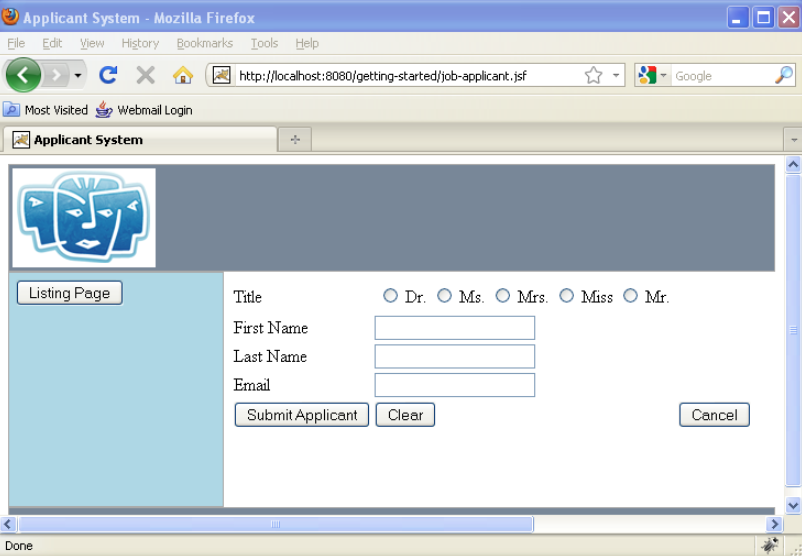Screen dimensions: 802x556
Task: Open the Bookmarks menu
Action: pos(204,43)
